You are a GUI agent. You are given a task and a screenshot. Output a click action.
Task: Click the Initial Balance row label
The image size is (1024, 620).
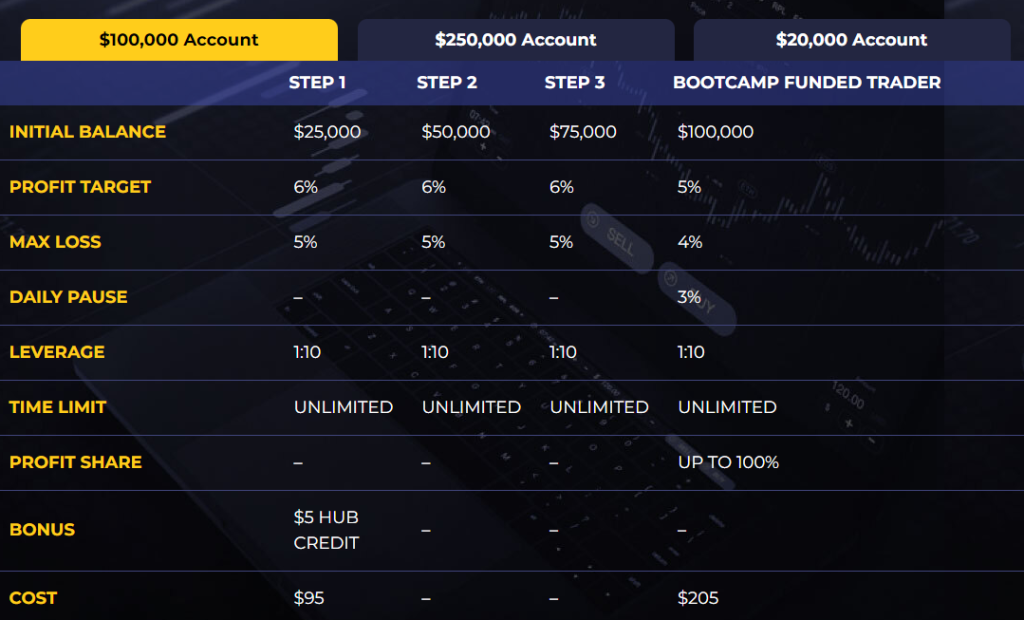88,132
